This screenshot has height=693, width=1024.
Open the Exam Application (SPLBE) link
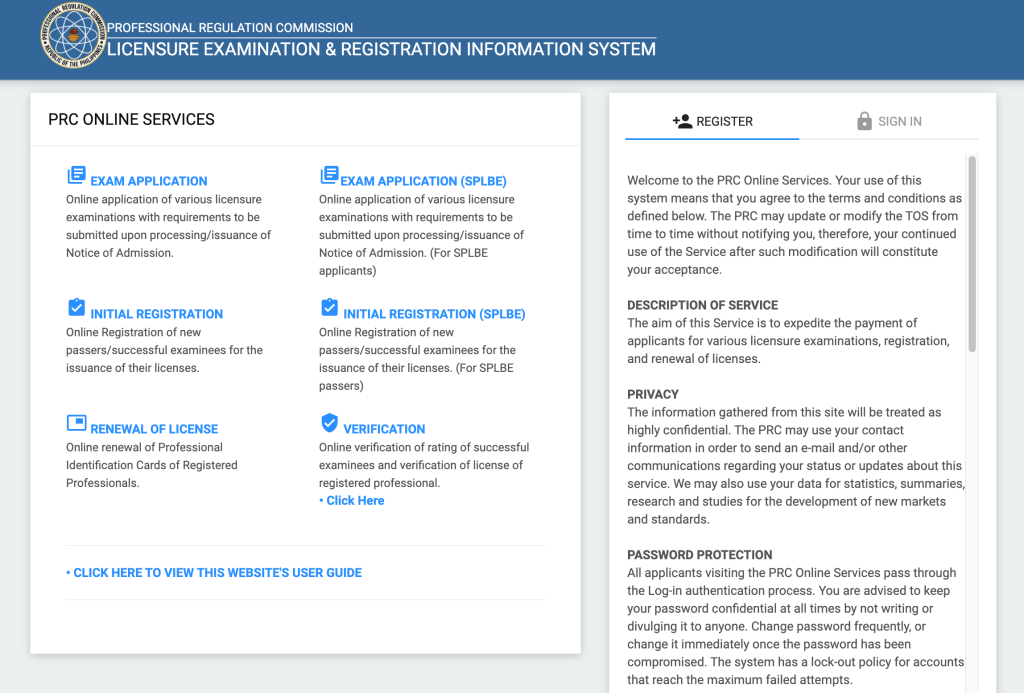[x=423, y=181]
